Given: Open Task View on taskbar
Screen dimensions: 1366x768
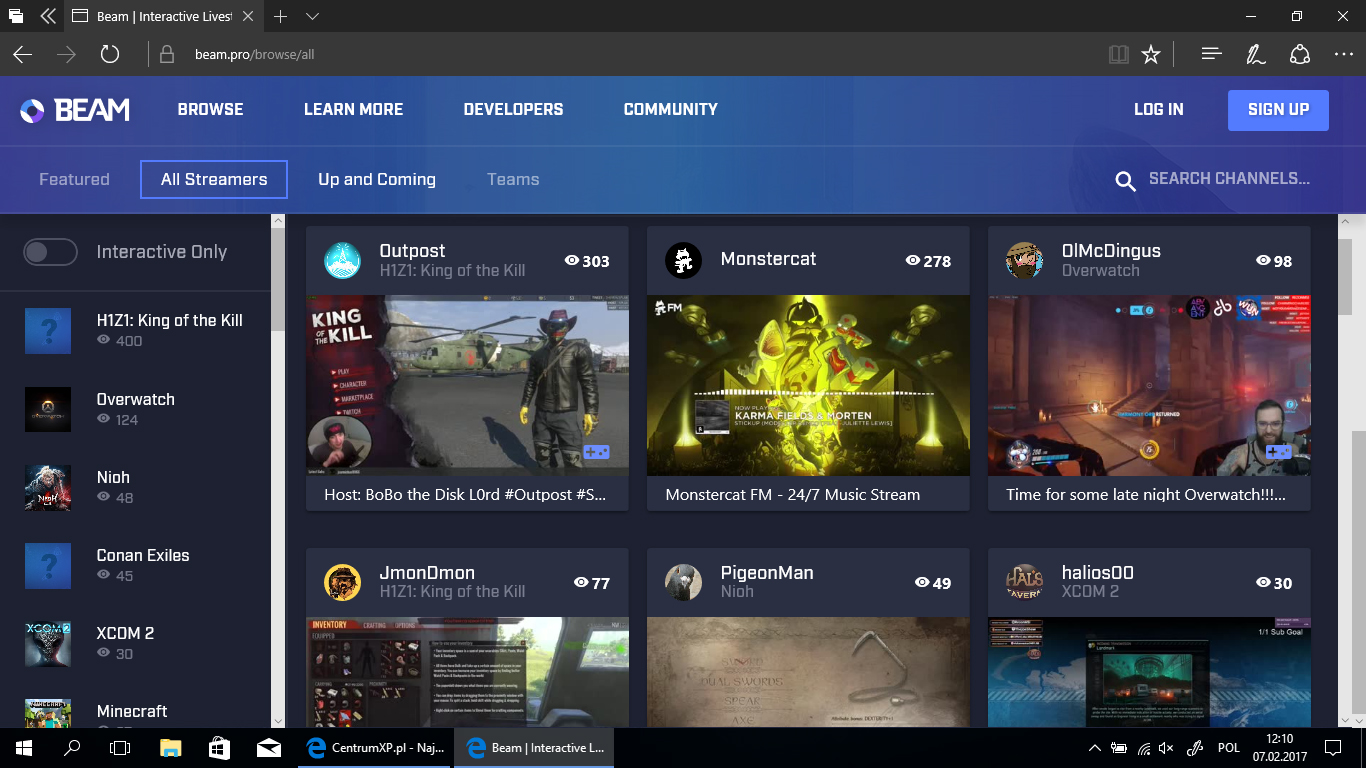Looking at the screenshot, I should (120, 747).
